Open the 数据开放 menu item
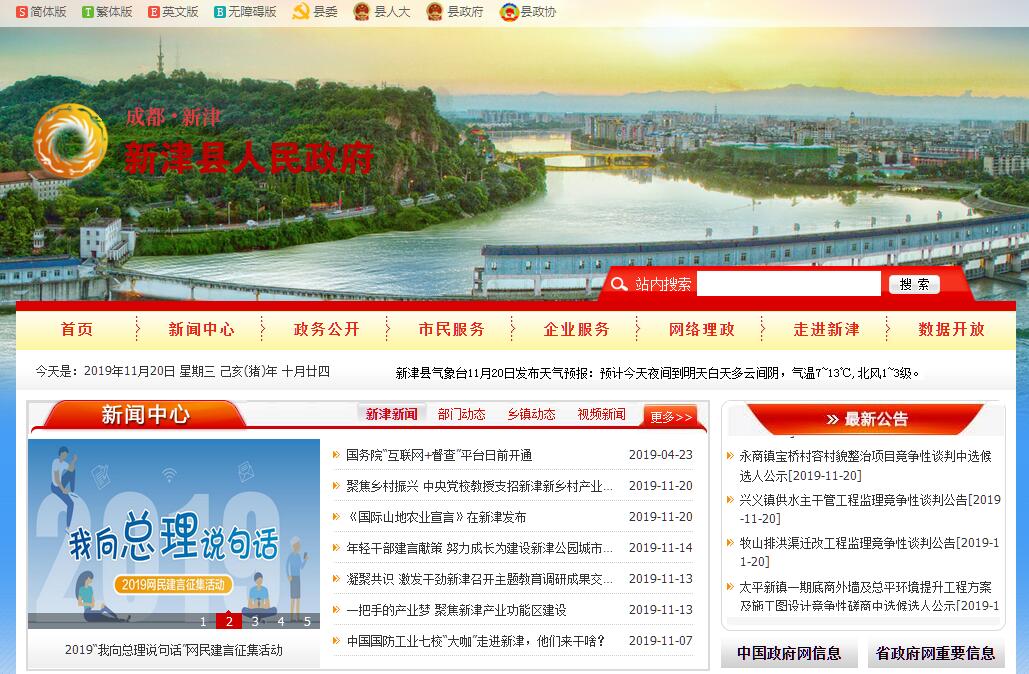 (x=952, y=329)
